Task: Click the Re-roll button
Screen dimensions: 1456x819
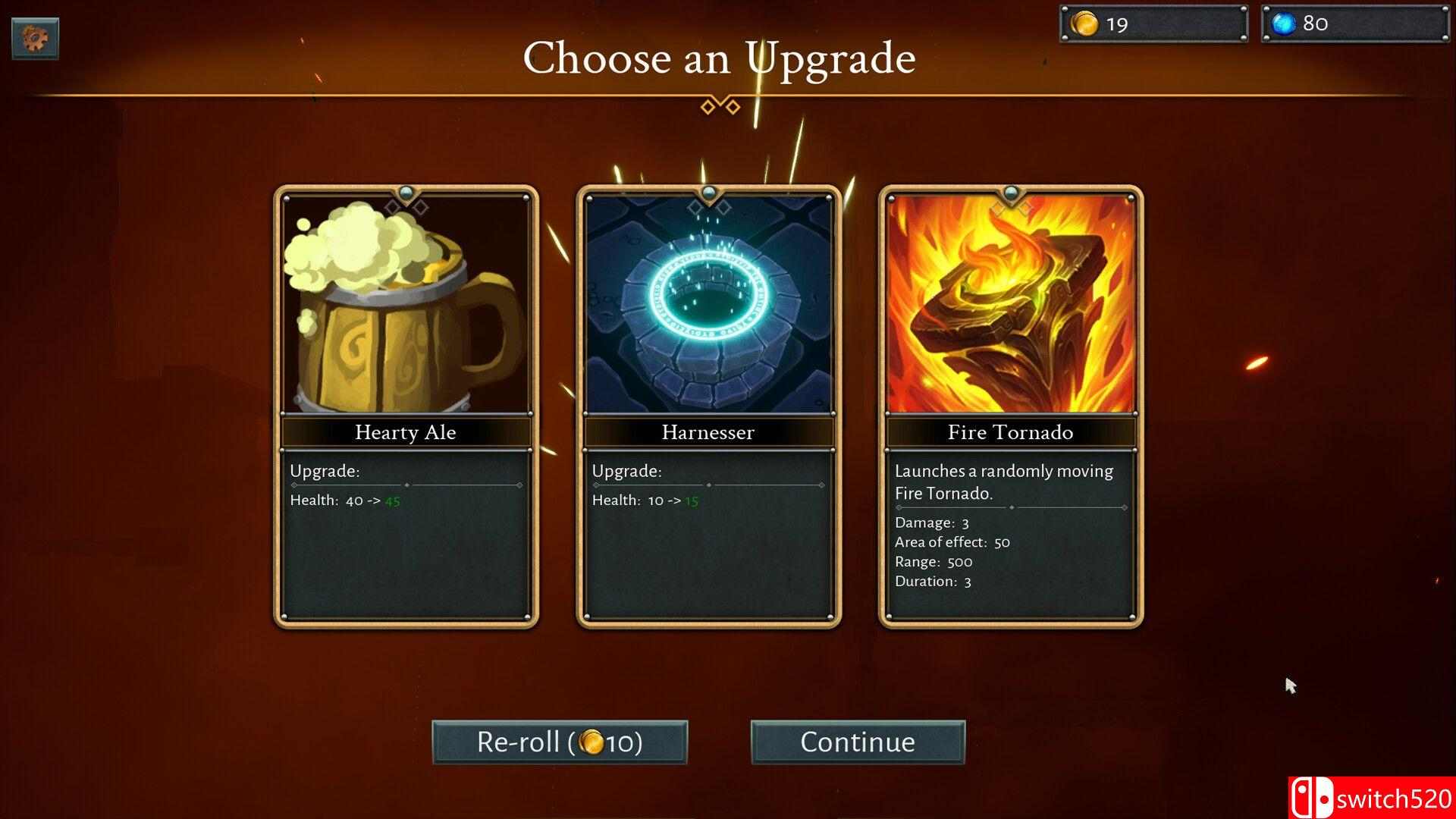Action: (560, 742)
